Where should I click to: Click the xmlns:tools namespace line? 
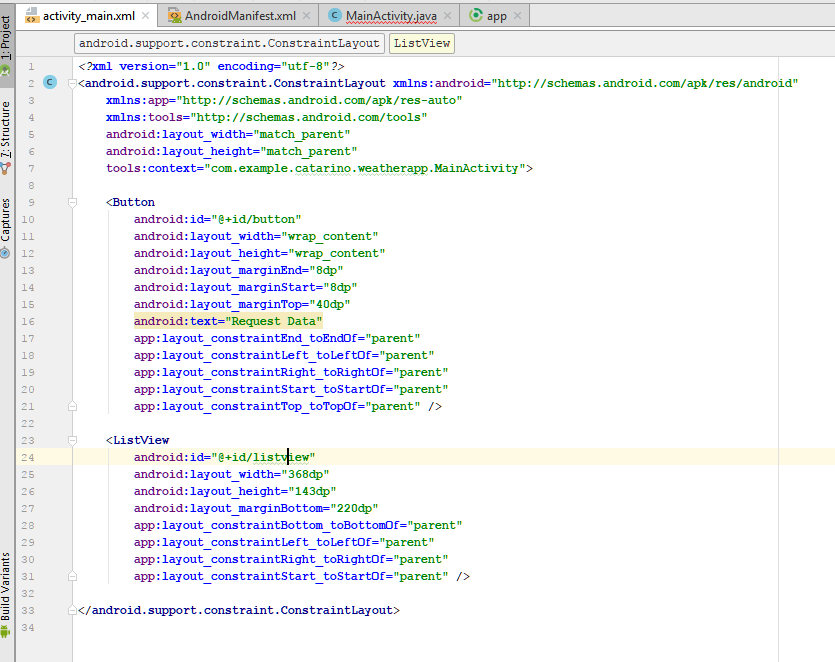266,117
